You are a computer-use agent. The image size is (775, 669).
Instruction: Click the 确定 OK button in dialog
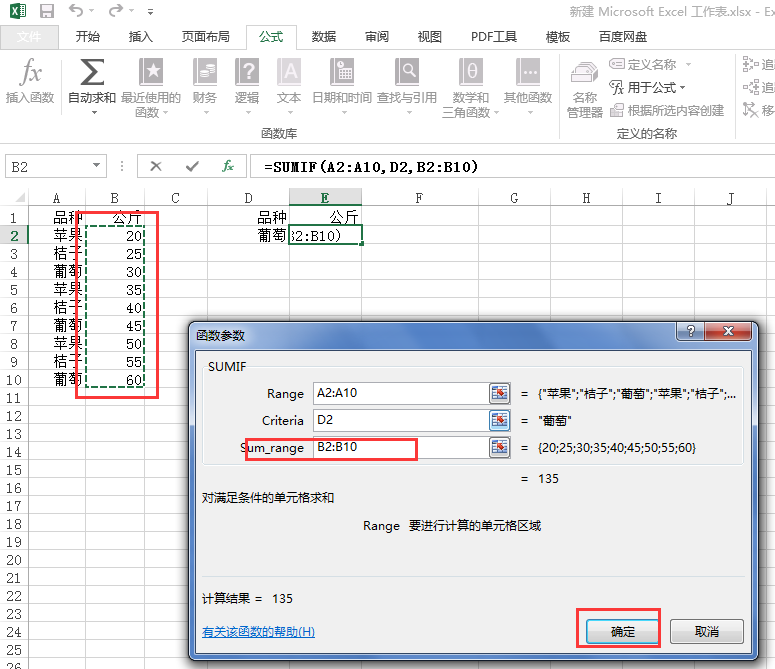(622, 631)
